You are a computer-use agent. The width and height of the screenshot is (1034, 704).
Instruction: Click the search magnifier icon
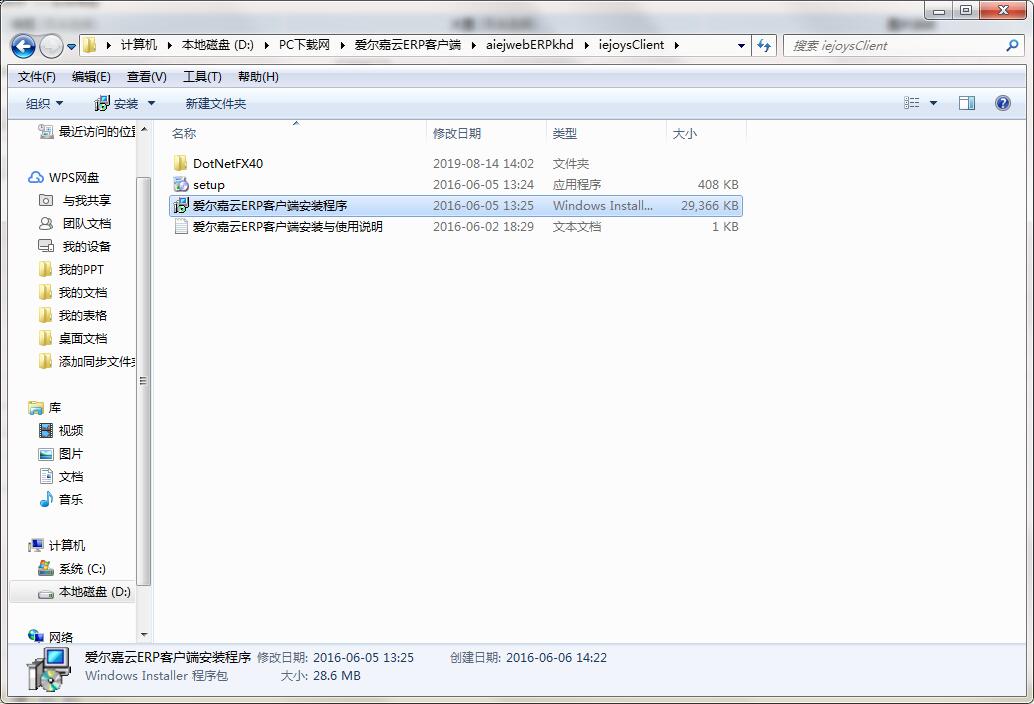1012,45
